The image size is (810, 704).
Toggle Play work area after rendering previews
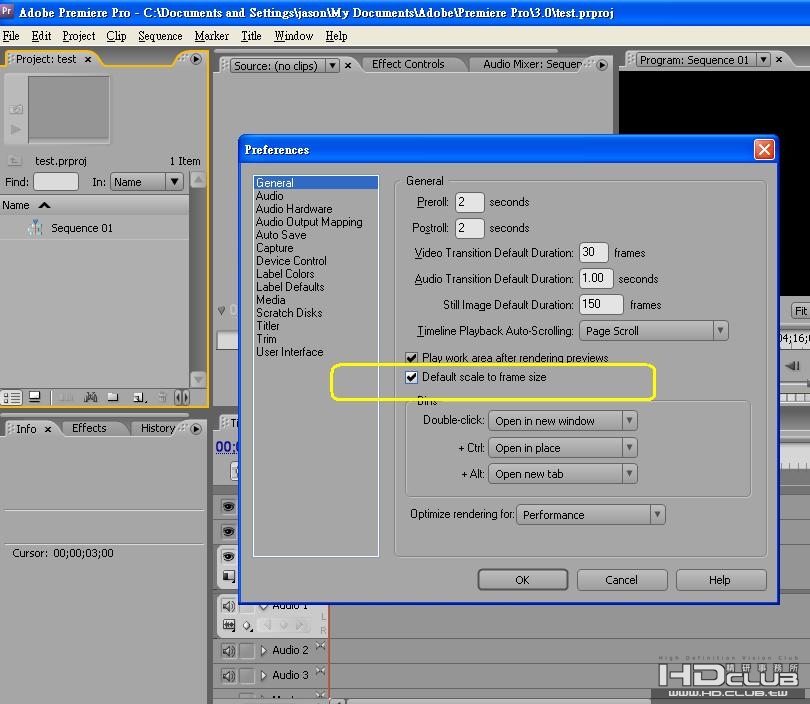pos(411,357)
